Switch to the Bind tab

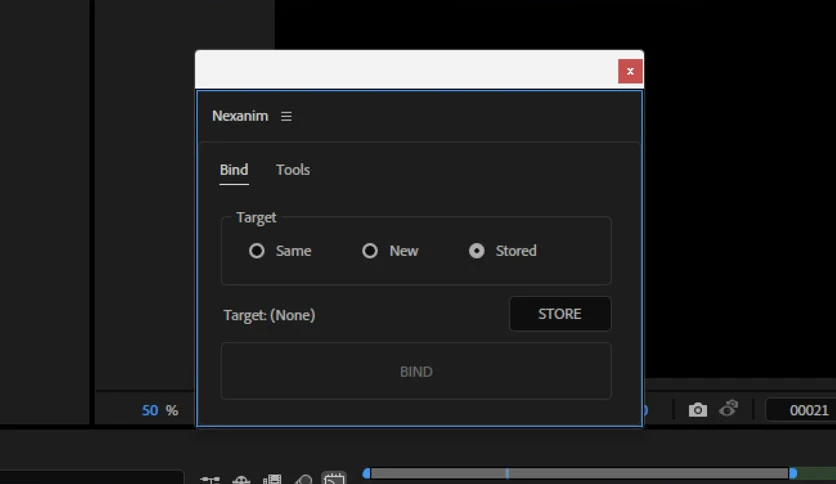tap(234, 170)
